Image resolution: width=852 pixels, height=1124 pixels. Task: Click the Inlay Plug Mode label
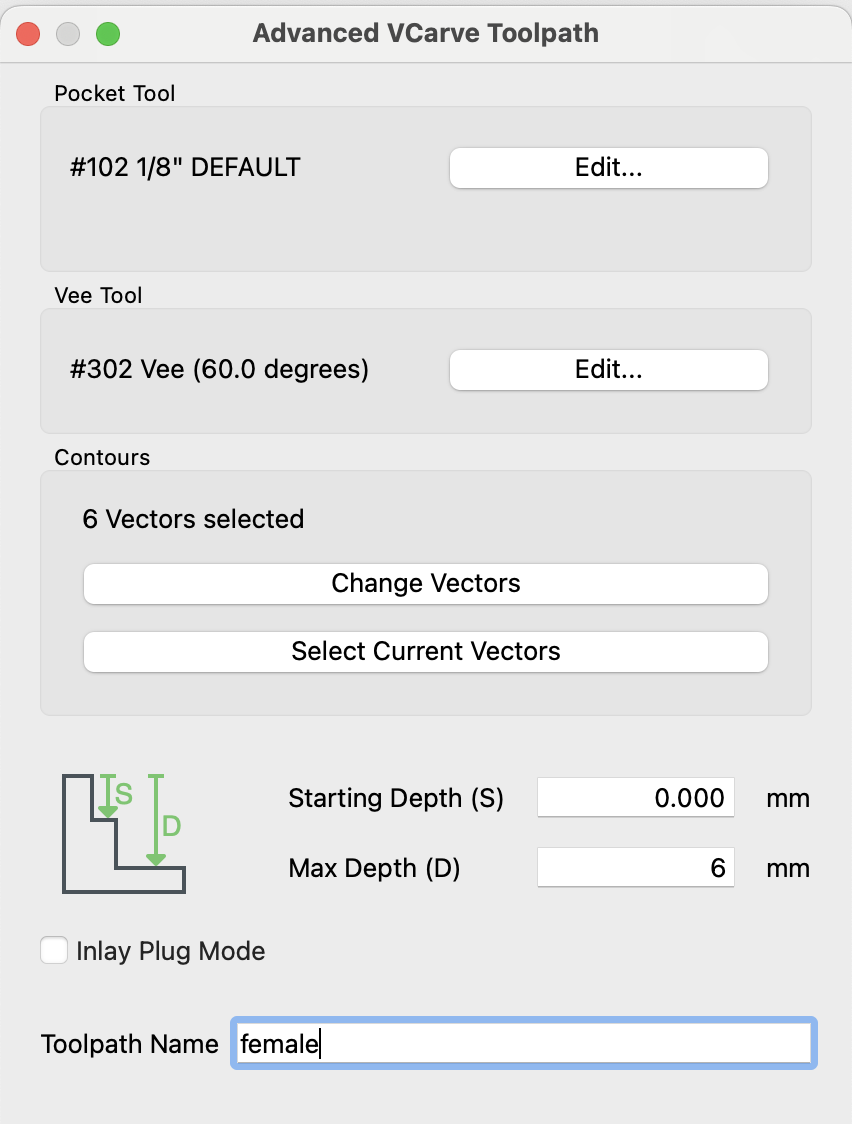170,951
